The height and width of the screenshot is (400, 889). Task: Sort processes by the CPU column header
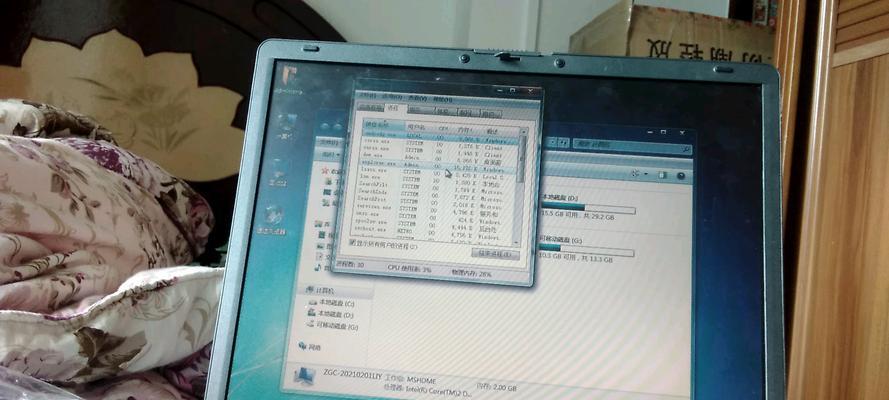pos(443,128)
